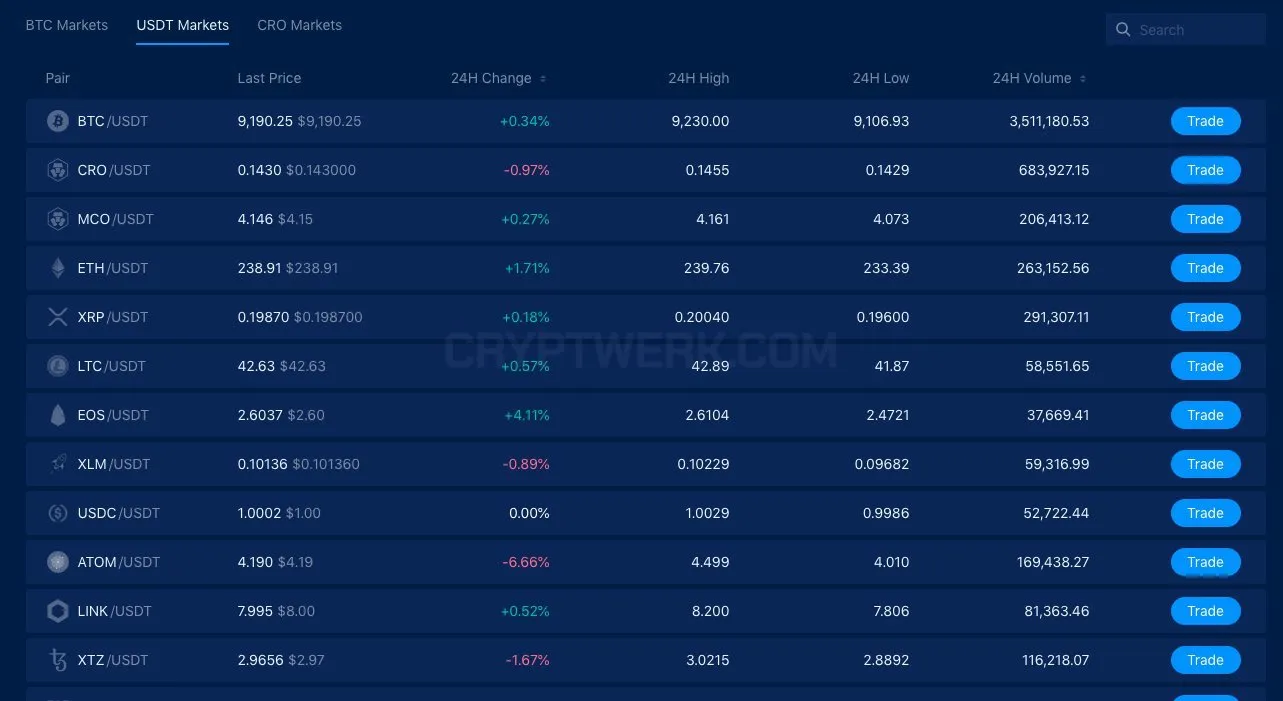Click the EOS logo icon

point(58,415)
